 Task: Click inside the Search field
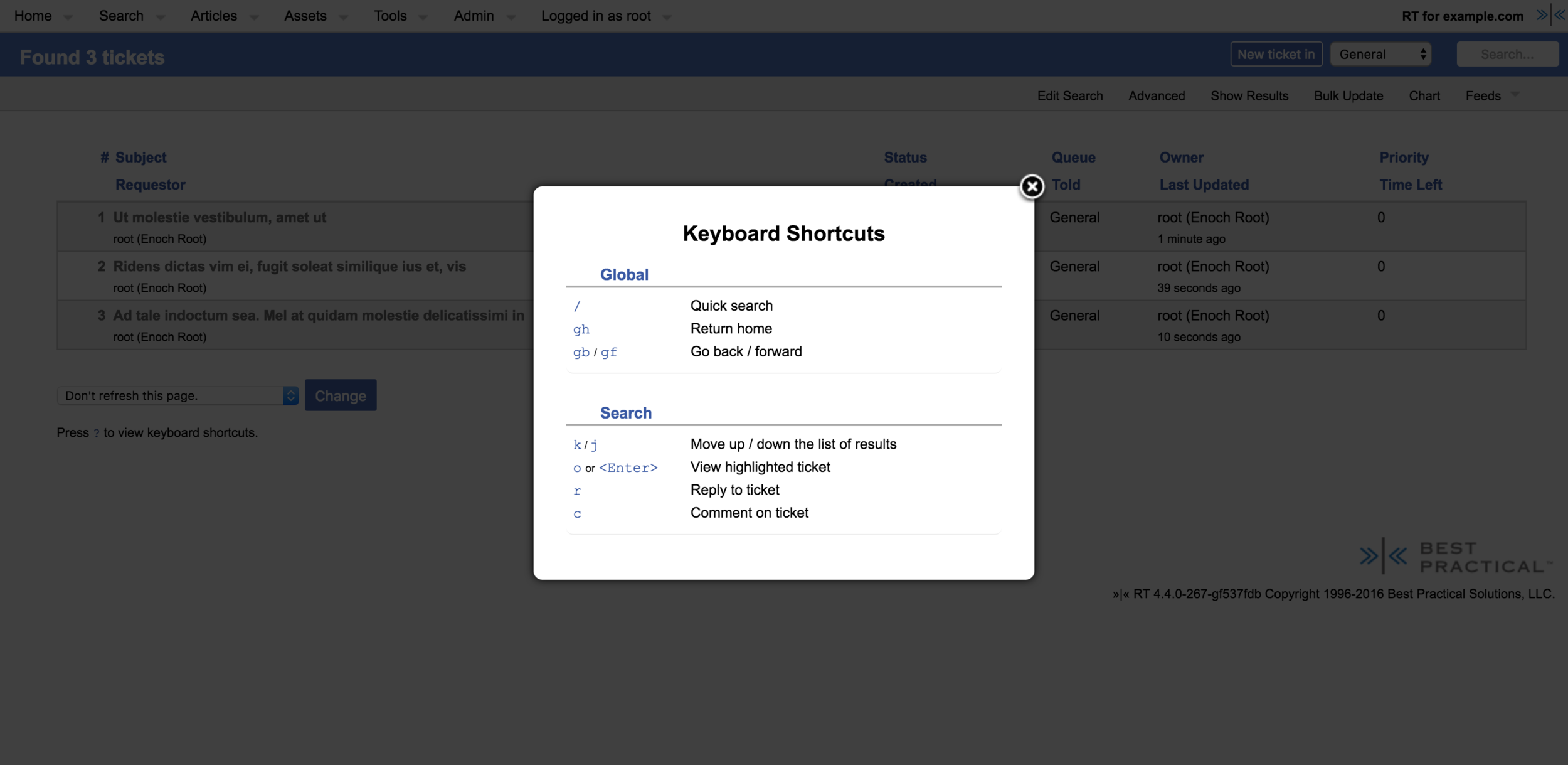click(1508, 54)
